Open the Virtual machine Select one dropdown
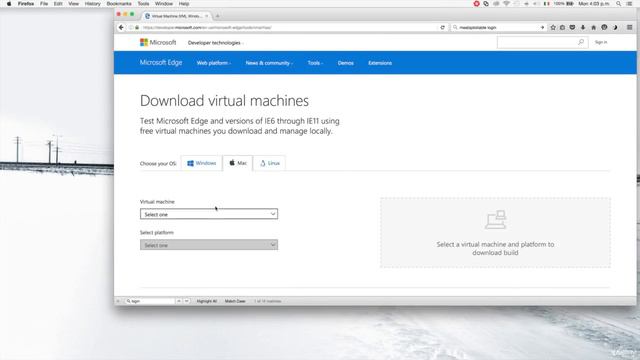The height and width of the screenshot is (360, 640). click(x=209, y=214)
